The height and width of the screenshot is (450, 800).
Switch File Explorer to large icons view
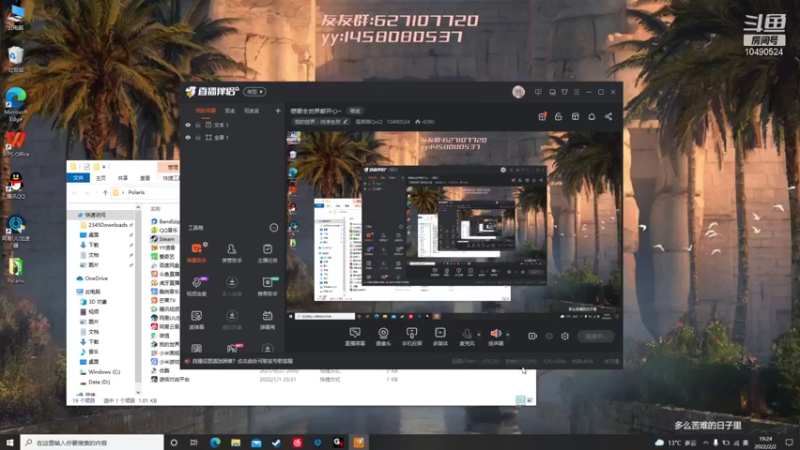530,401
